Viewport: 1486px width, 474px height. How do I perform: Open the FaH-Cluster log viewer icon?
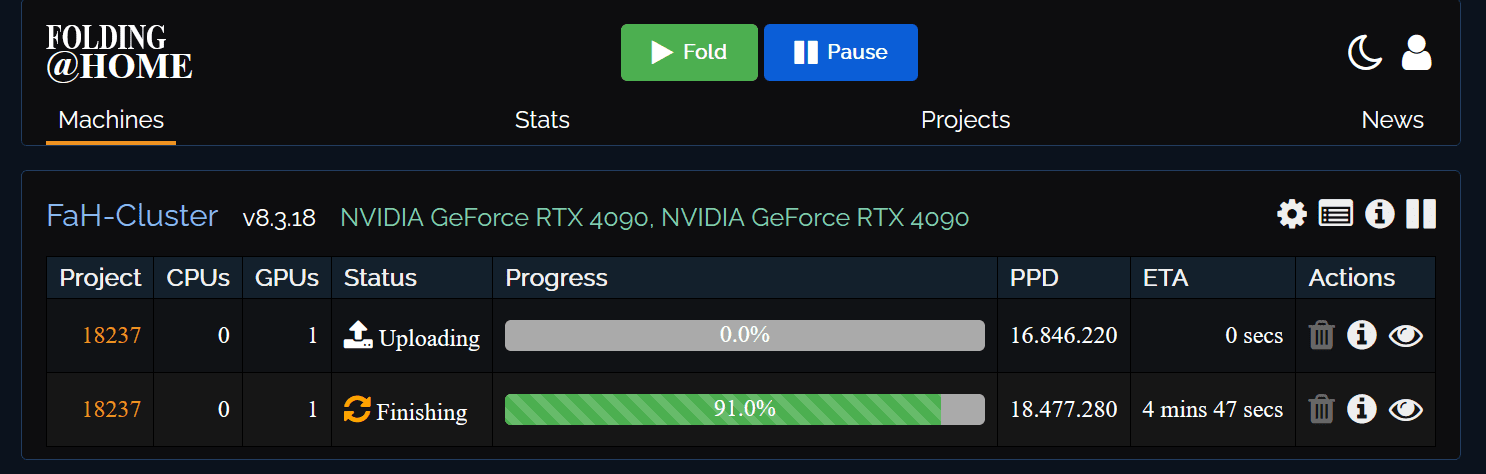[x=1335, y=214]
